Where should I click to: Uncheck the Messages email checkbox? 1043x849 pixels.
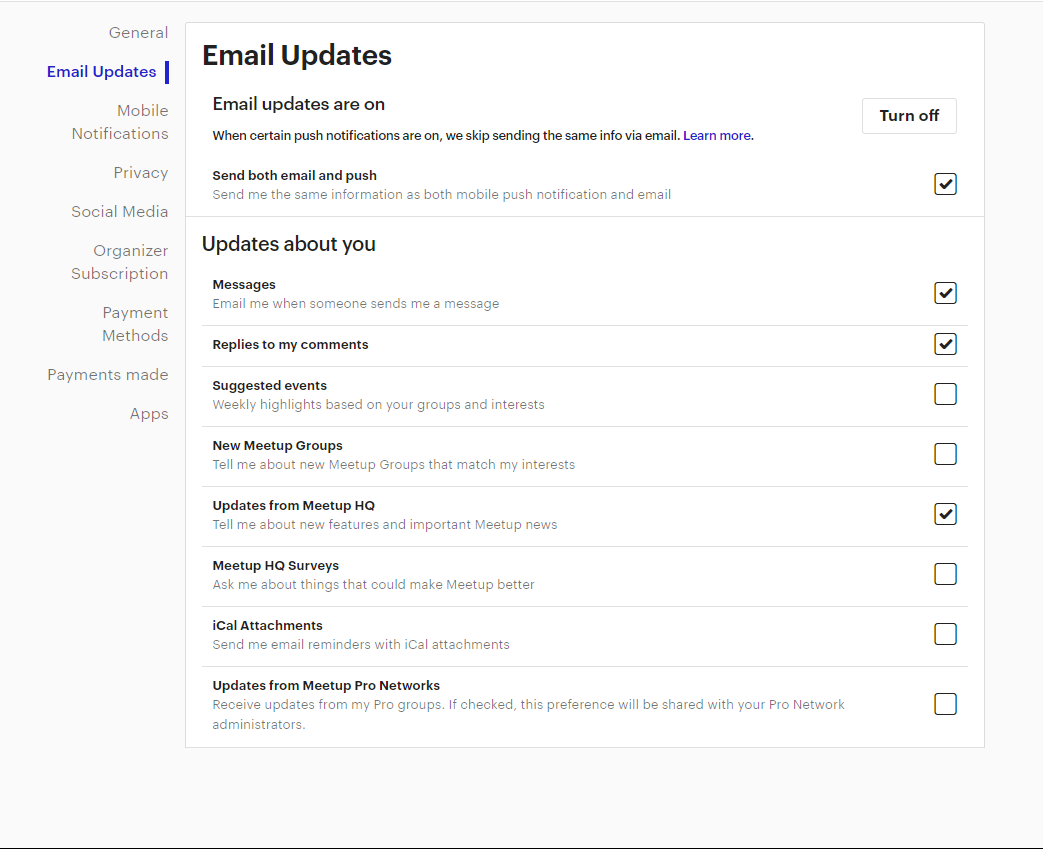tap(945, 293)
